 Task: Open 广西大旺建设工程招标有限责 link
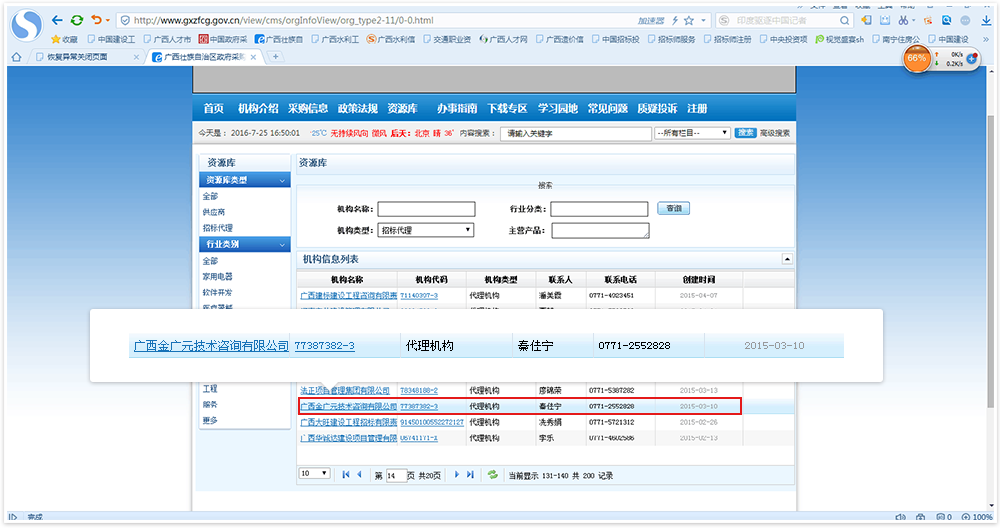click(x=348, y=422)
